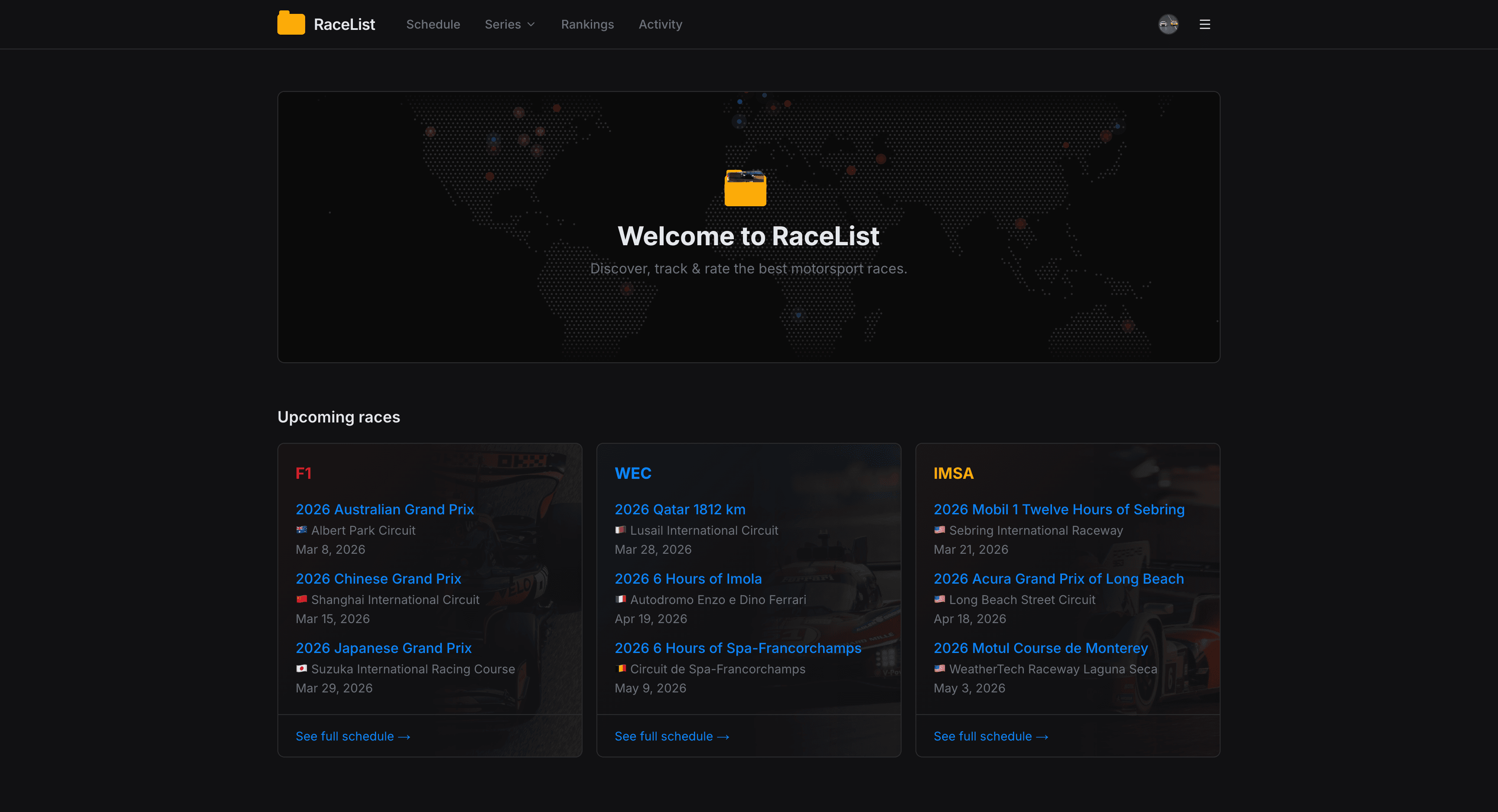Expand the Series dropdown chevron

tap(531, 24)
